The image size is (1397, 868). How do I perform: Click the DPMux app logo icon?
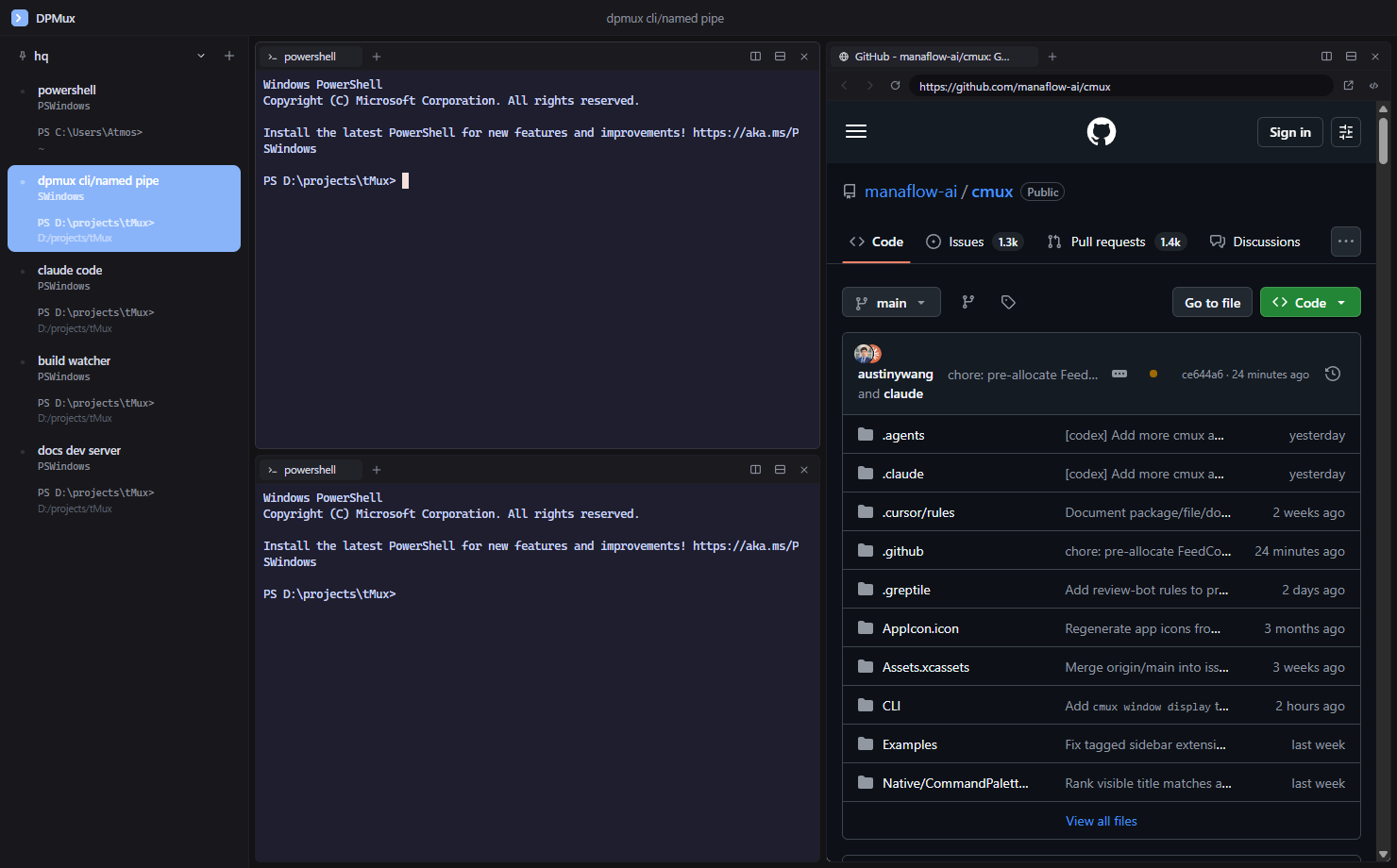click(19, 18)
